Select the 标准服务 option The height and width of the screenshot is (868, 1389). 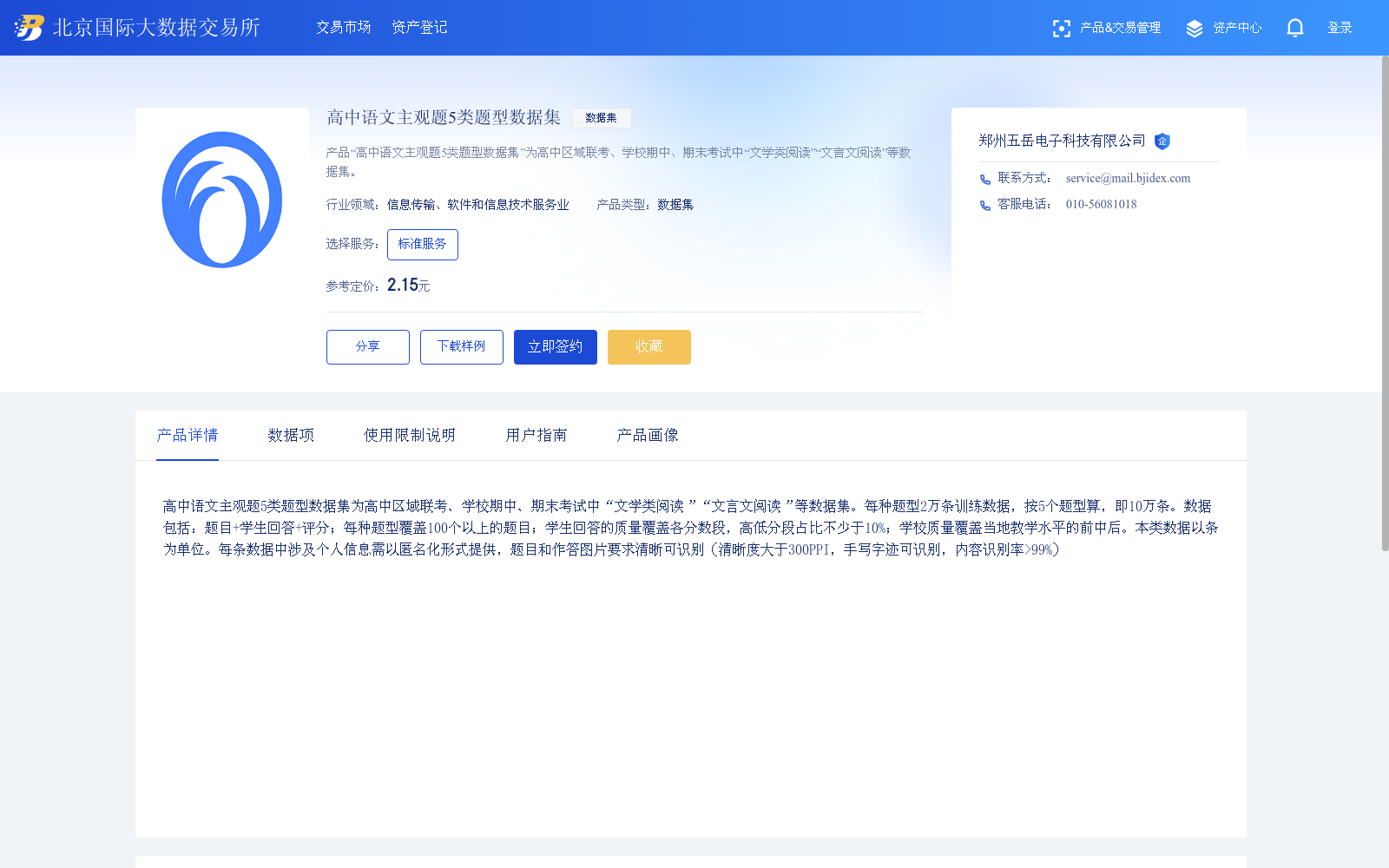[x=423, y=245]
